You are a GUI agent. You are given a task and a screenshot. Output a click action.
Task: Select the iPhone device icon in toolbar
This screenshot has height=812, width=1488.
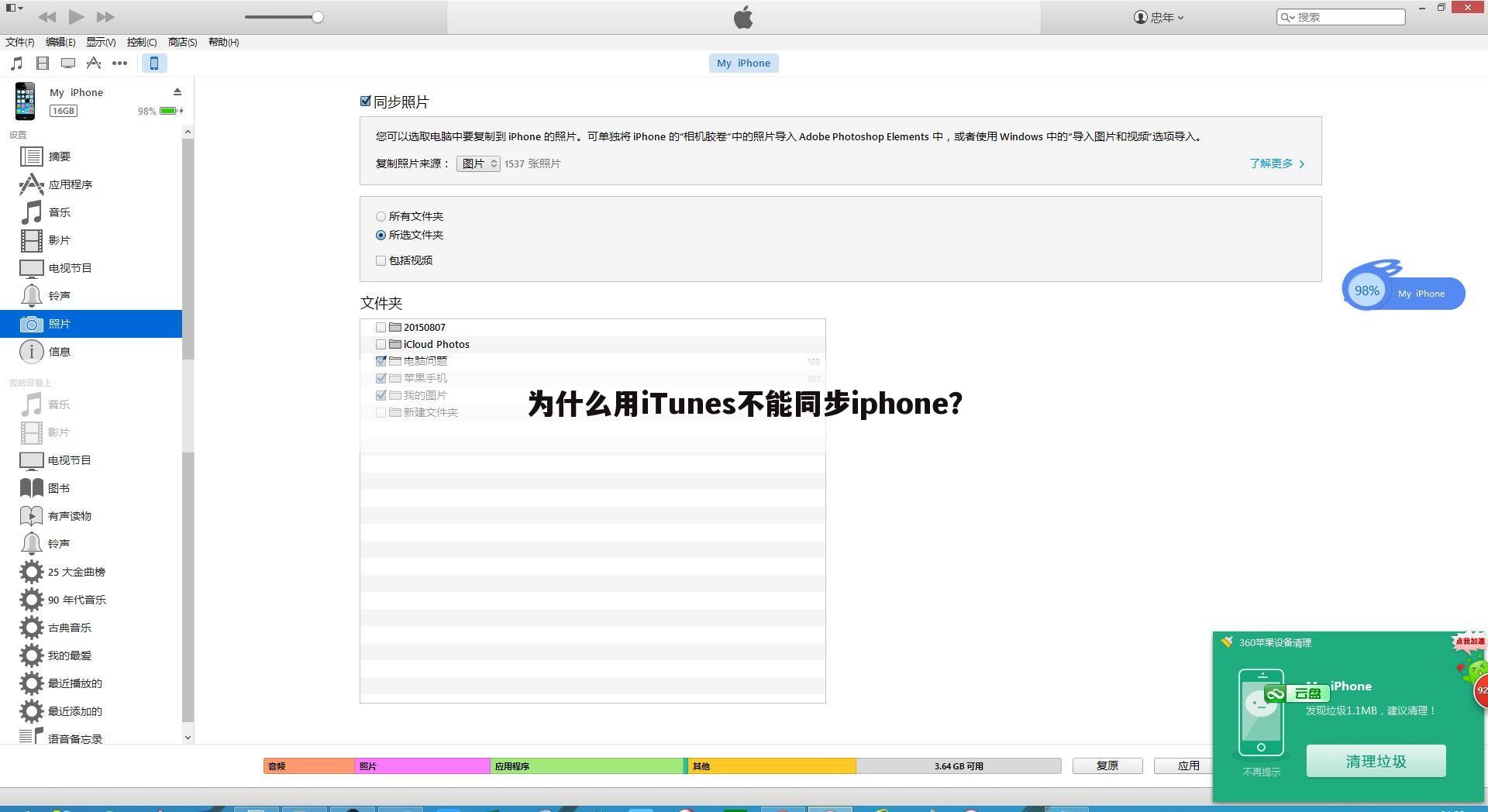[x=154, y=64]
